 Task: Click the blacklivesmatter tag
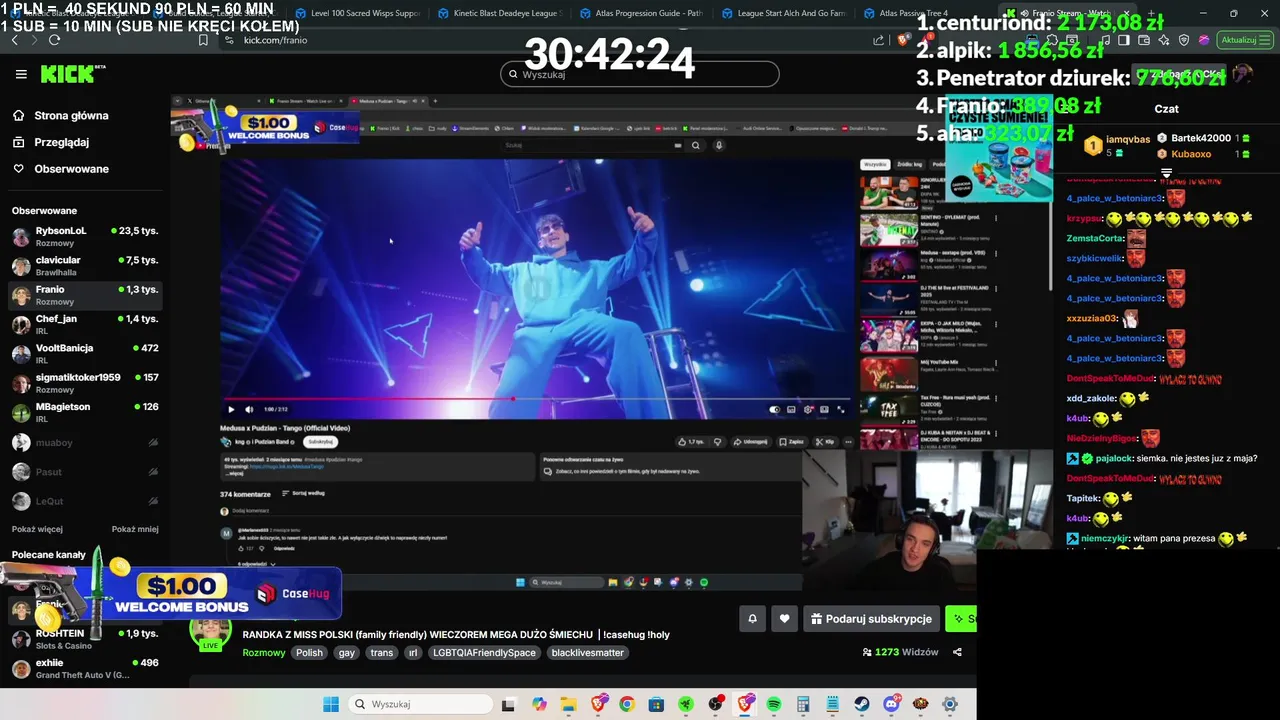588,652
